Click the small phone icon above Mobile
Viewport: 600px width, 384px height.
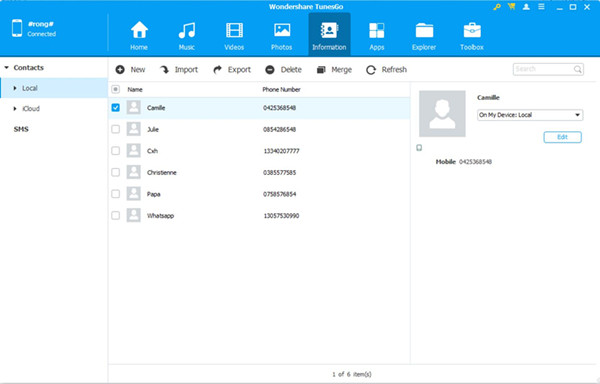coord(419,148)
